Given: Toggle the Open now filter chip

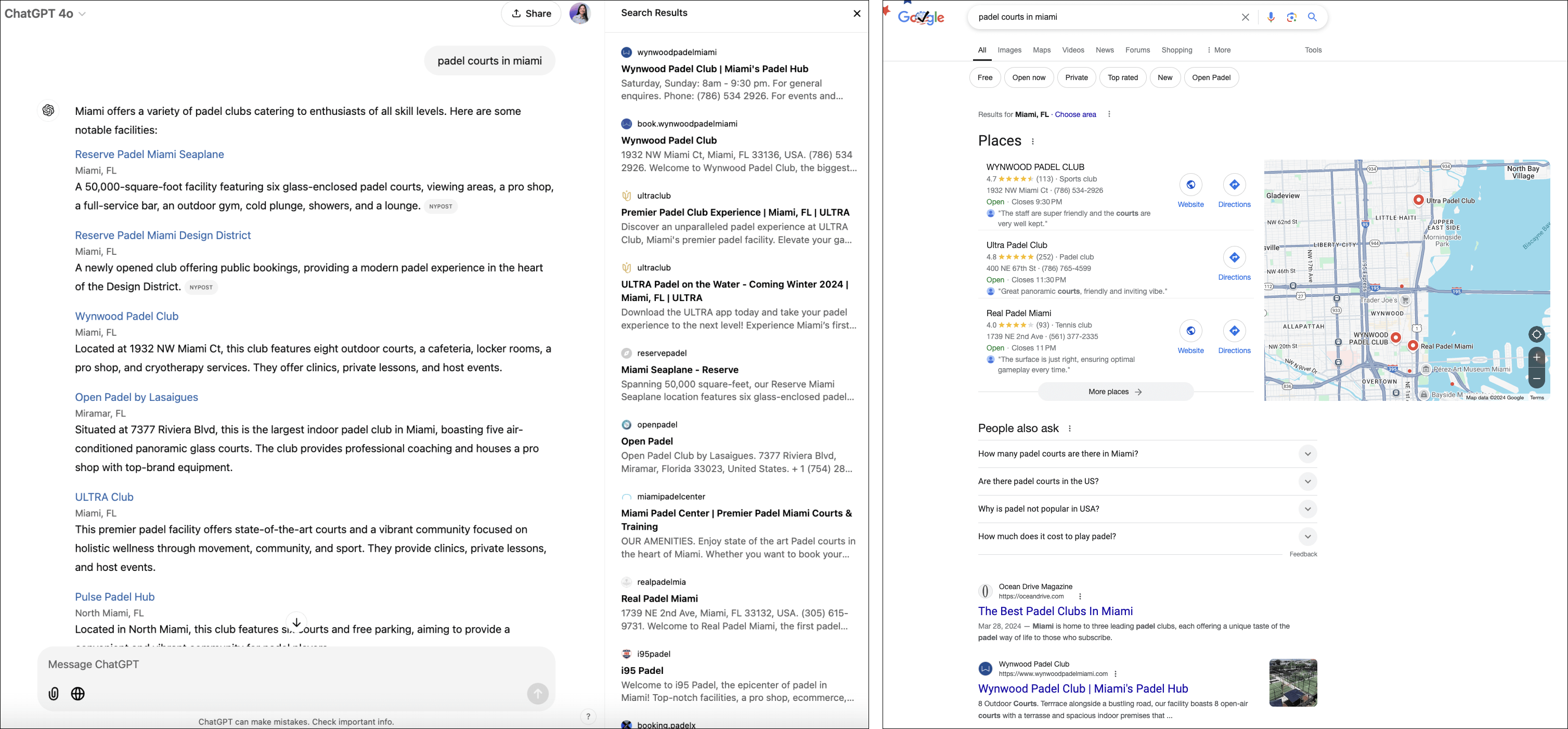Looking at the screenshot, I should (x=1029, y=77).
